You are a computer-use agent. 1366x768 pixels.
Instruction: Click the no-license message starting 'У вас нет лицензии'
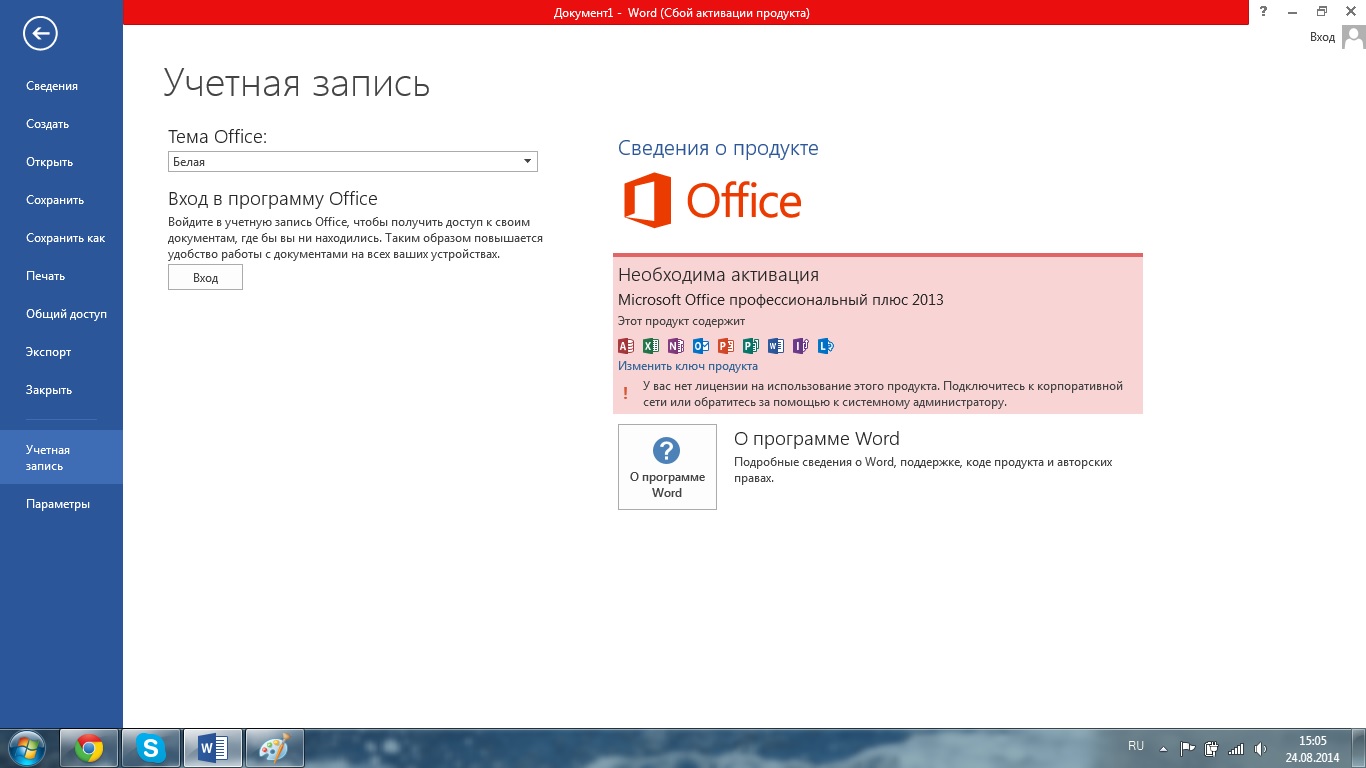[882, 394]
